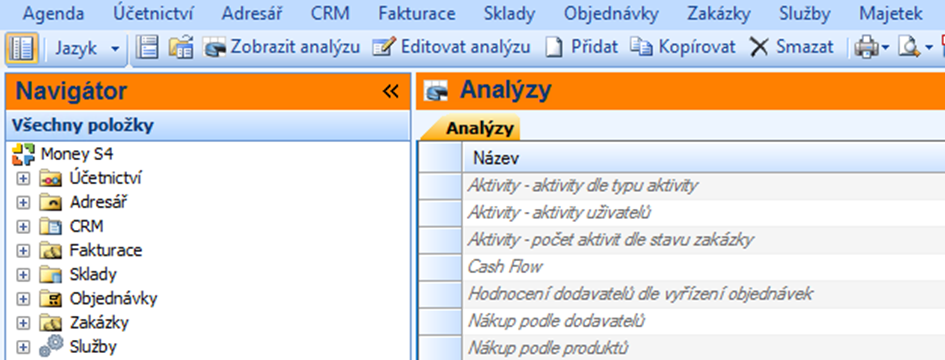Click Editovat analýzu pencil icon
This screenshot has height=360, width=945.
pos(383,47)
